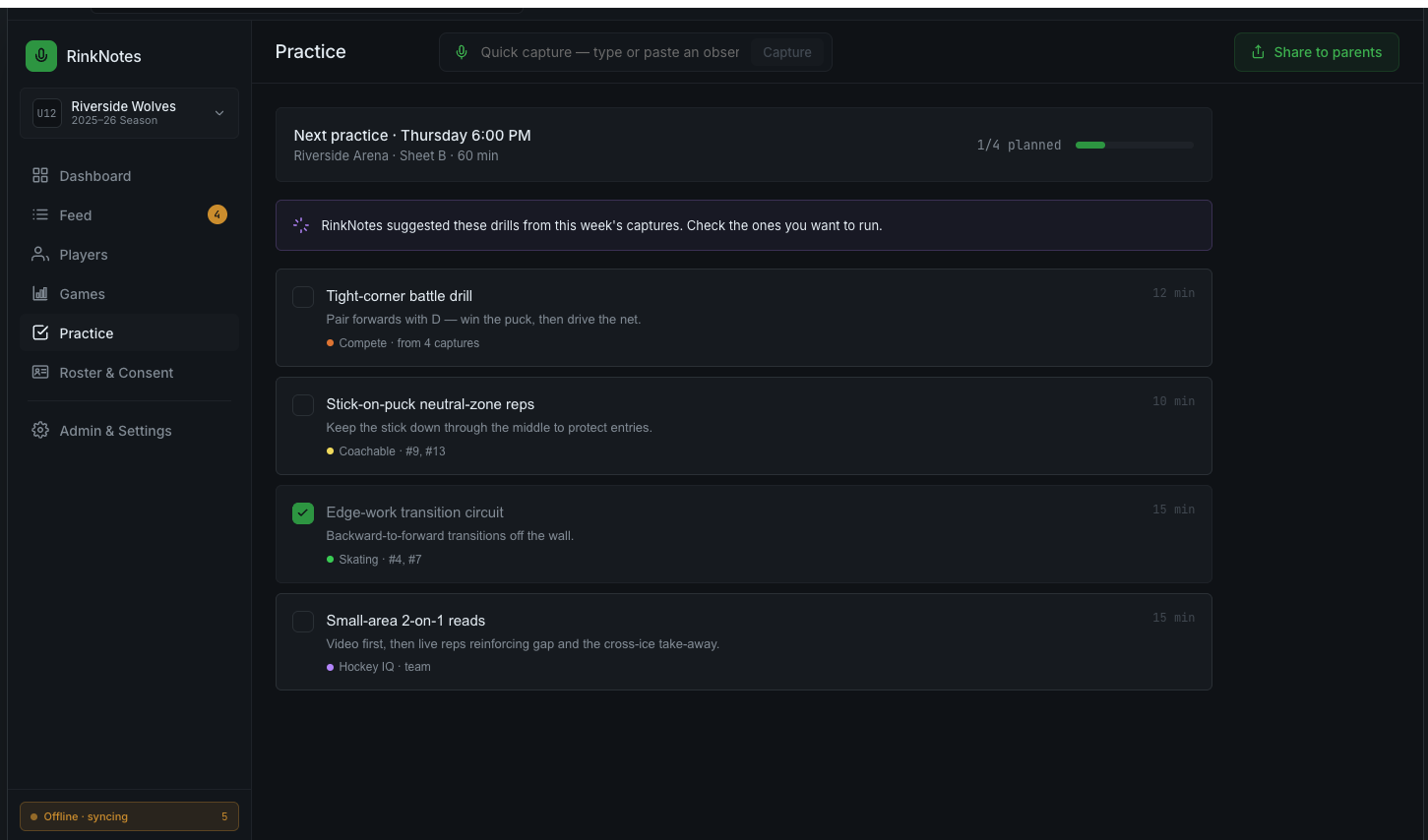Select Practice in the sidebar

pyautogui.click(x=129, y=332)
